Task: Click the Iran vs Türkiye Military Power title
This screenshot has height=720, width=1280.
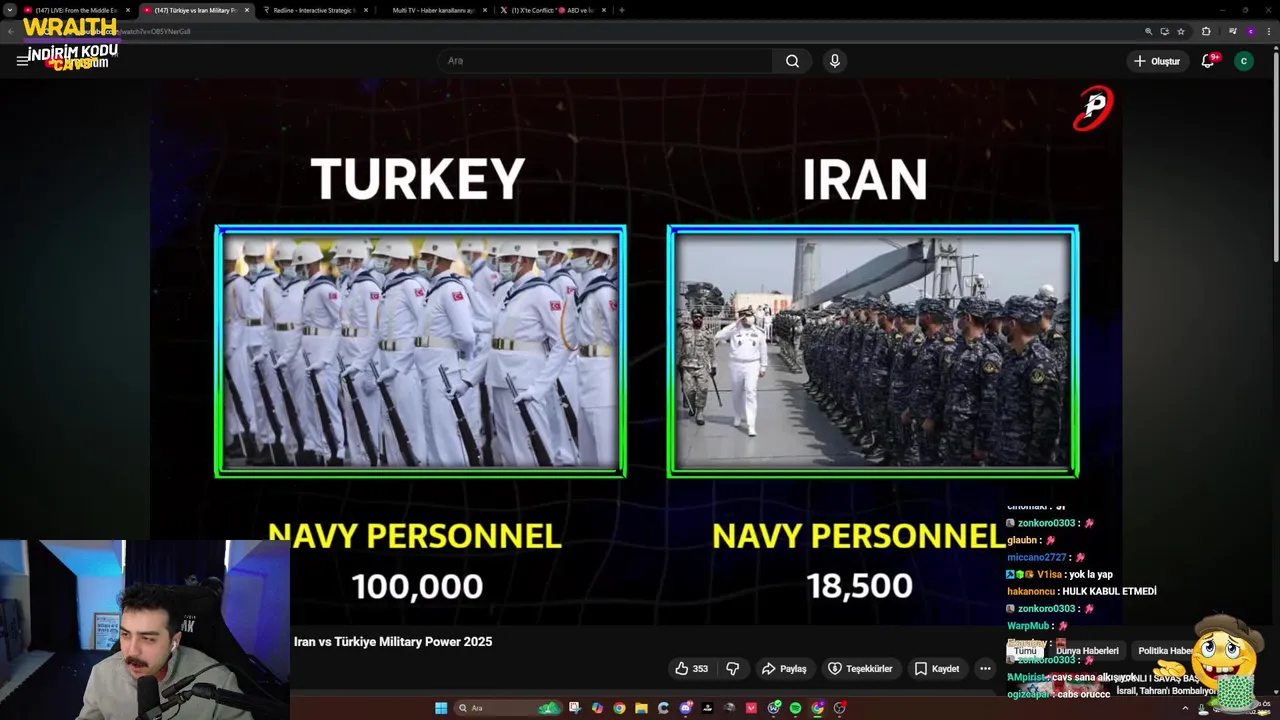Action: coord(393,642)
